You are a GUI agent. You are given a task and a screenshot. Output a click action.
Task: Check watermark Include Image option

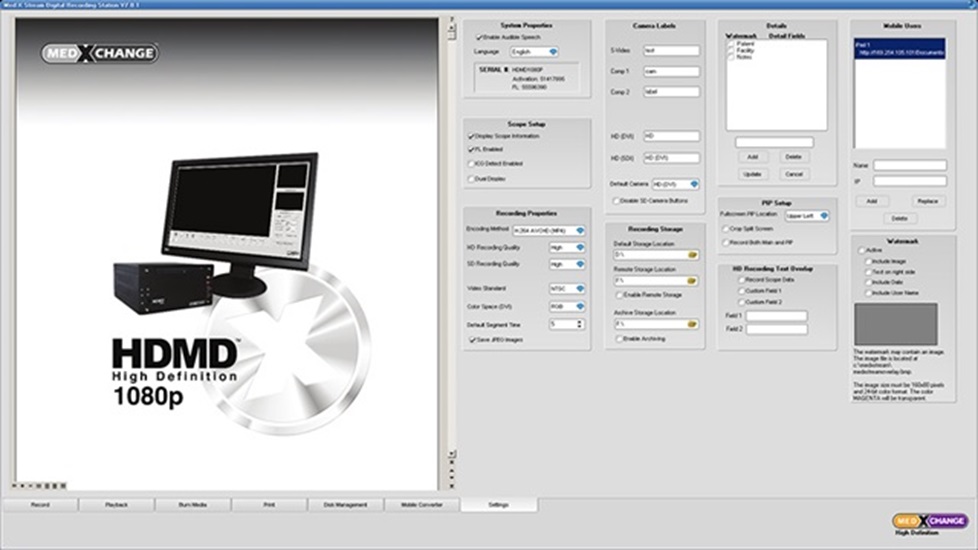pyautogui.click(x=868, y=262)
